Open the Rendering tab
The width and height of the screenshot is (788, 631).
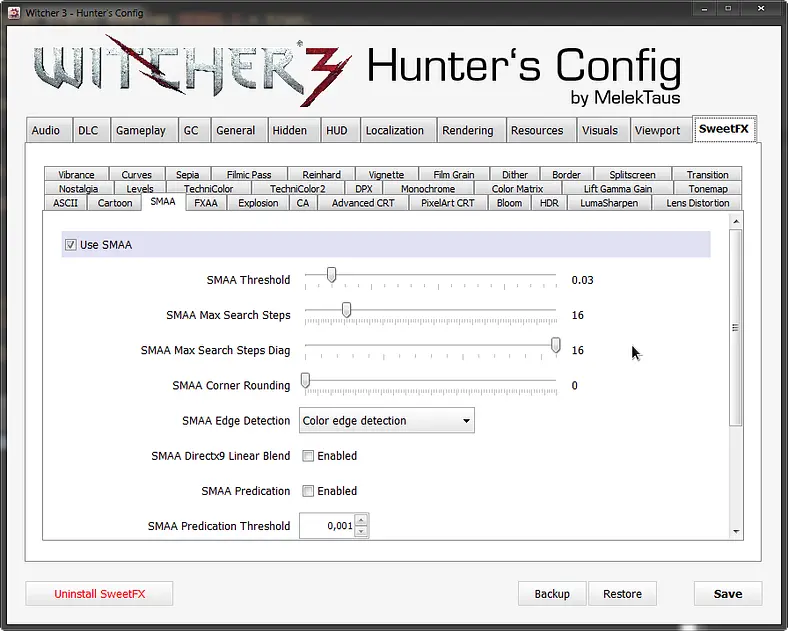click(471, 131)
